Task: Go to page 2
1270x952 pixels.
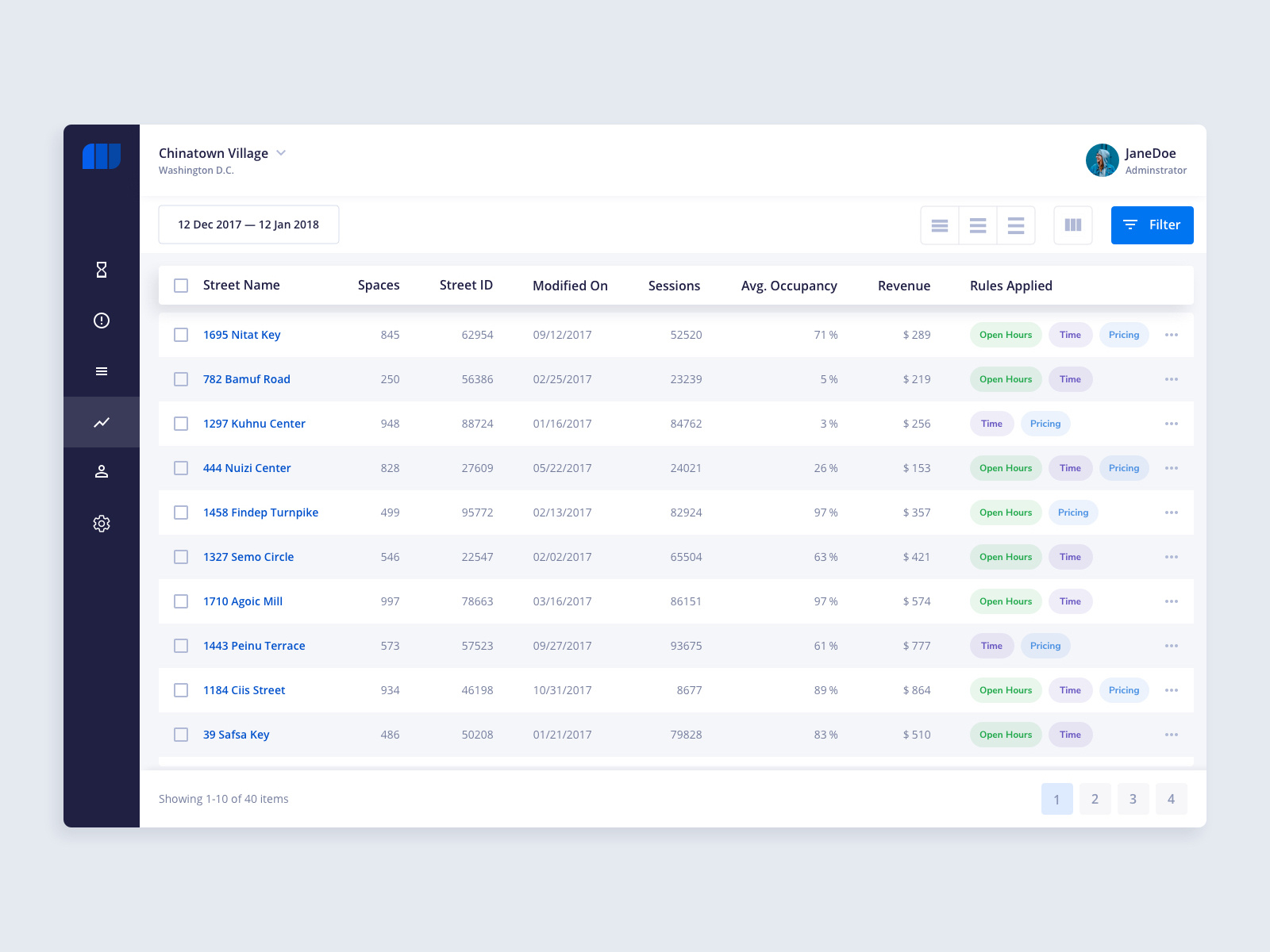Action: tap(1095, 799)
